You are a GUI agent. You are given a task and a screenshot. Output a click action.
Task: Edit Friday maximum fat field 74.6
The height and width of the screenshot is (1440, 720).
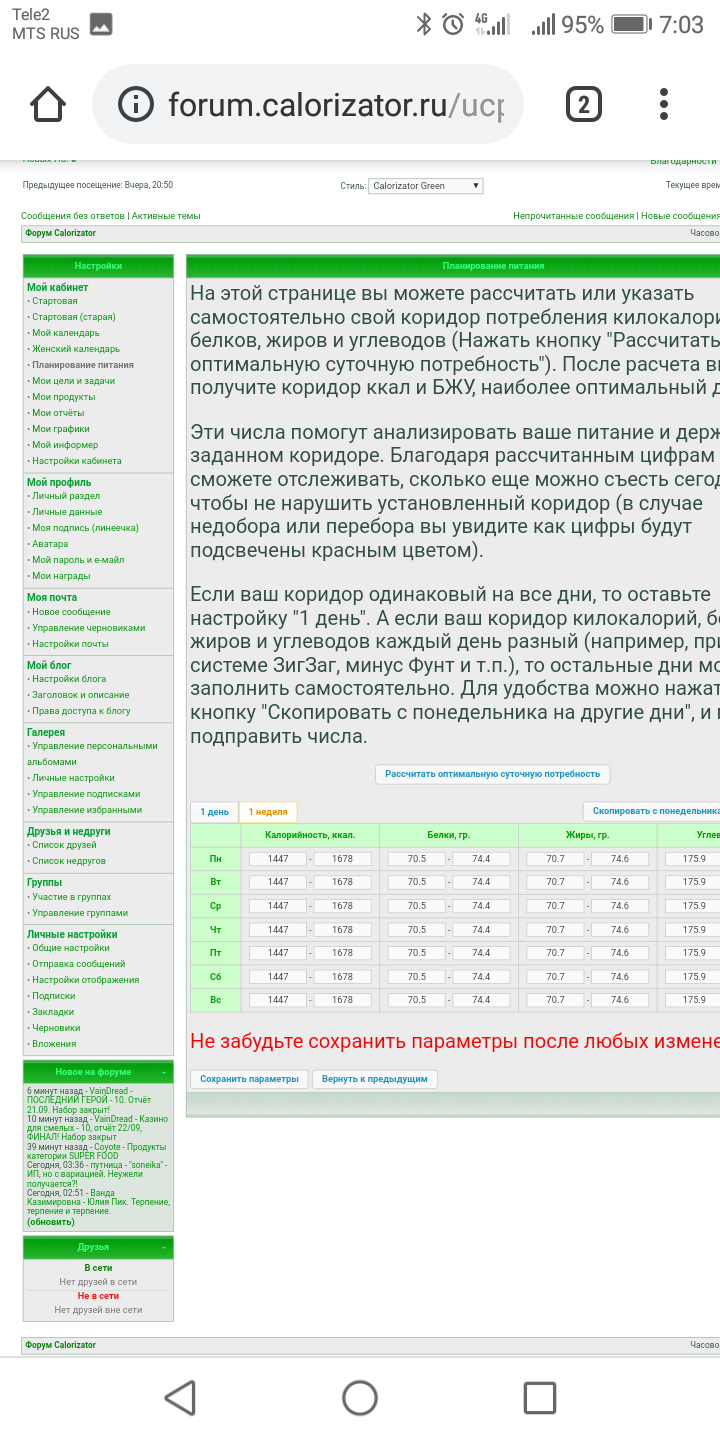[620, 953]
